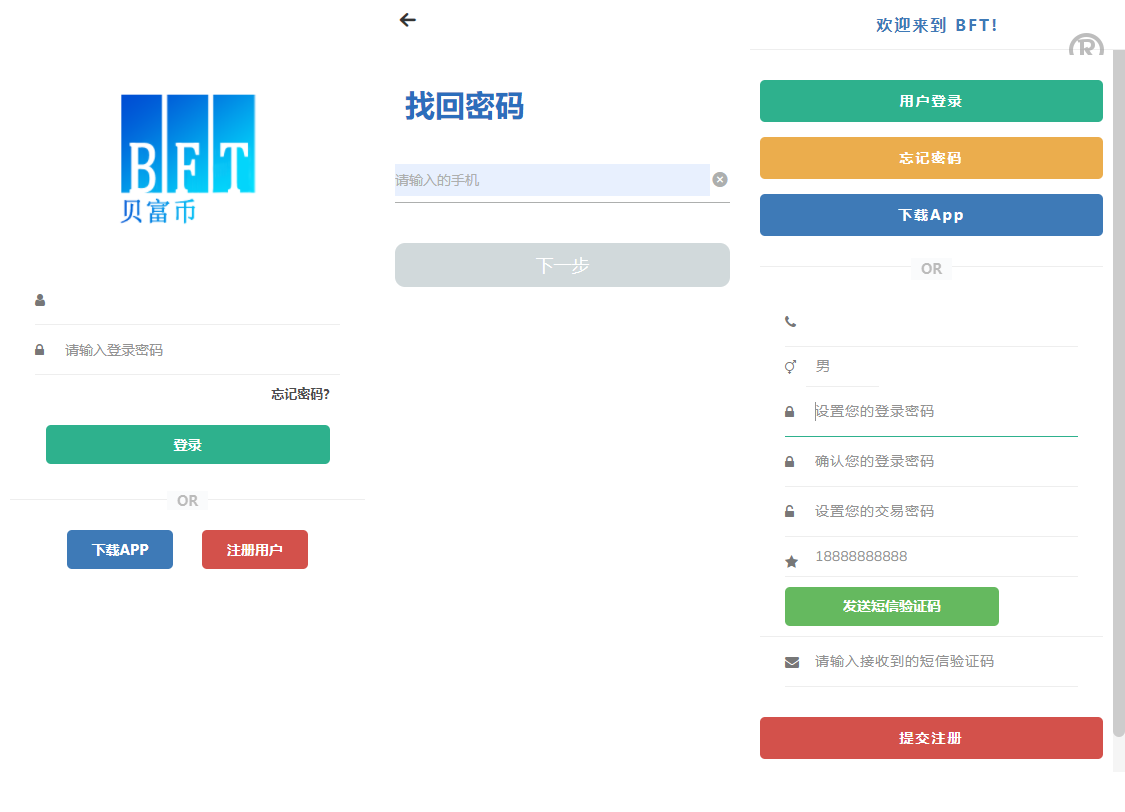Click the gender symbol icon

[791, 367]
